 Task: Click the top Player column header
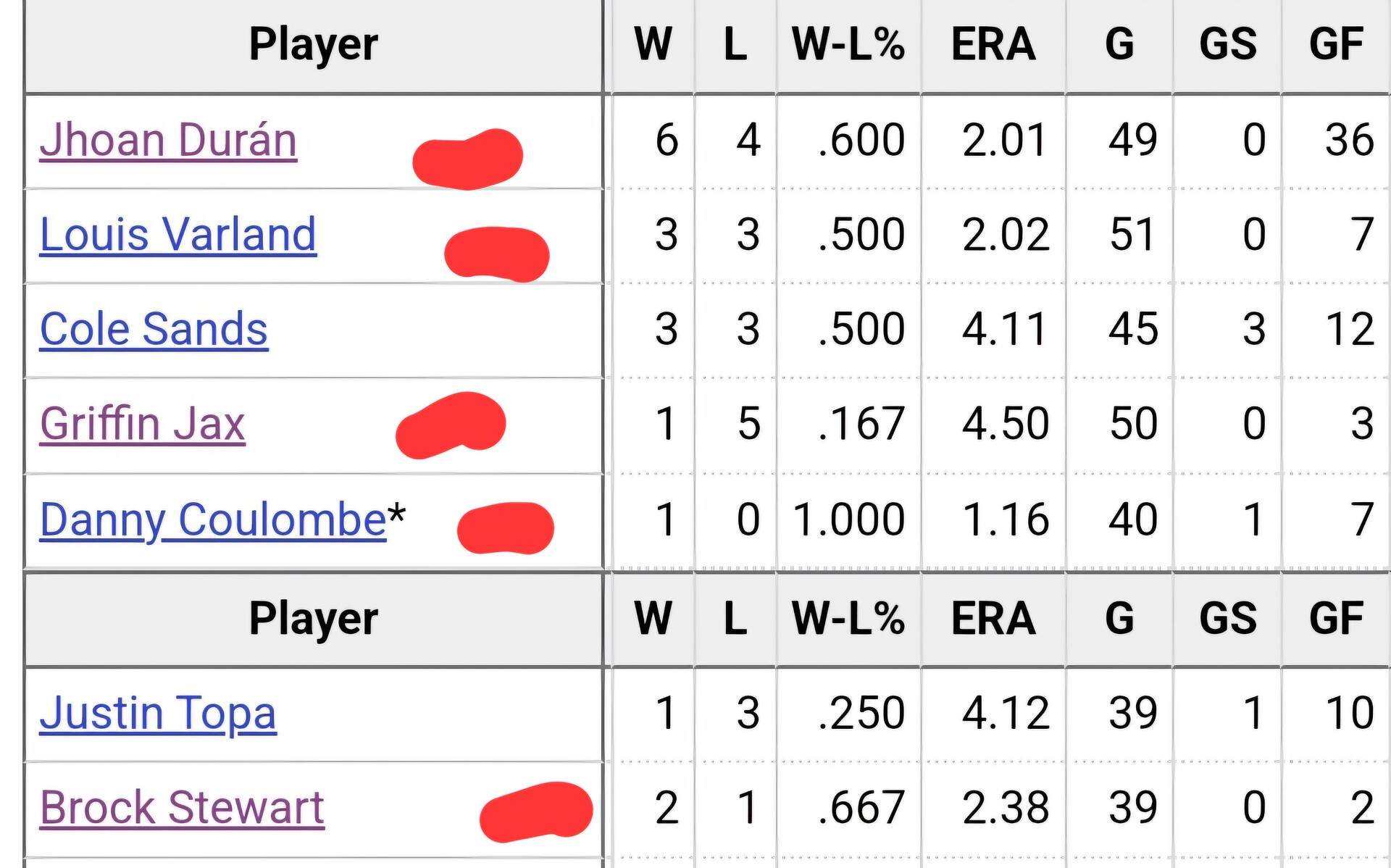tap(314, 45)
